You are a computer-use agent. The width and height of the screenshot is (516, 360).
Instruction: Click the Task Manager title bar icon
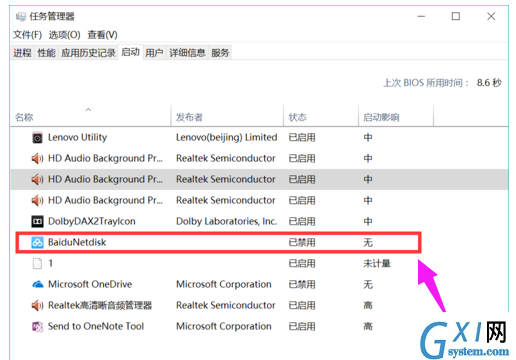[21, 16]
